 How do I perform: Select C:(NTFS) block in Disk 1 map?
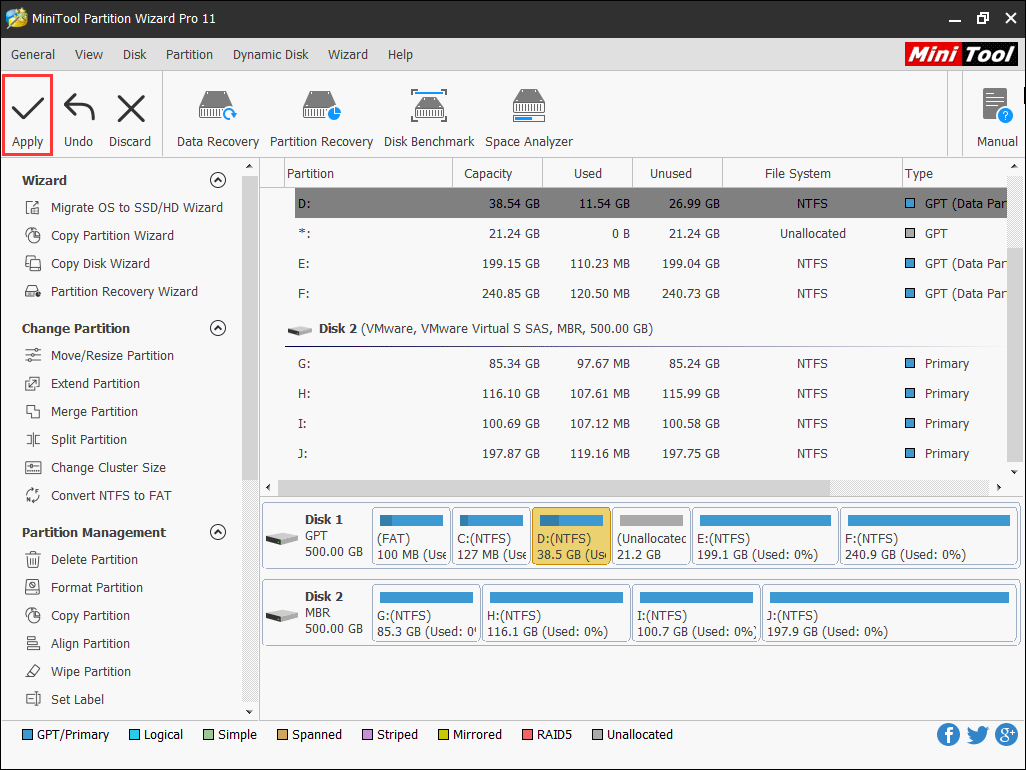click(491, 536)
